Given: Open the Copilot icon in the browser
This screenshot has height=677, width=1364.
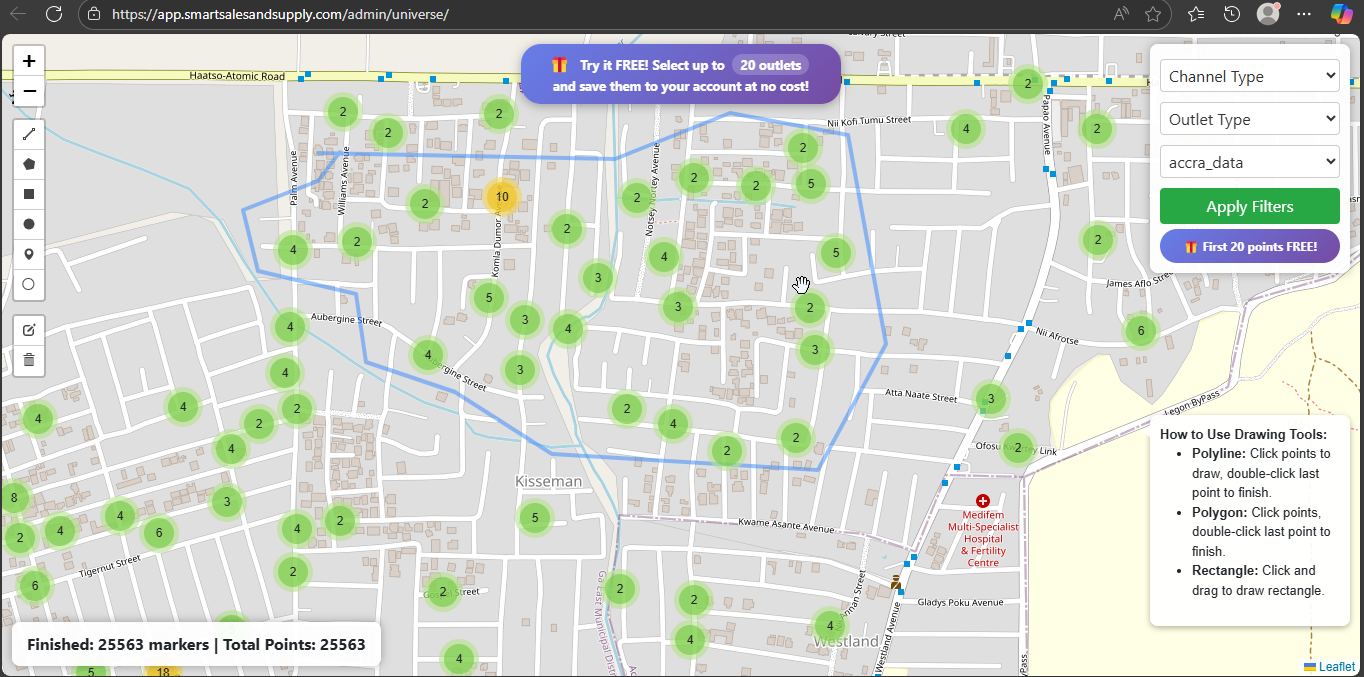Looking at the screenshot, I should [x=1340, y=14].
